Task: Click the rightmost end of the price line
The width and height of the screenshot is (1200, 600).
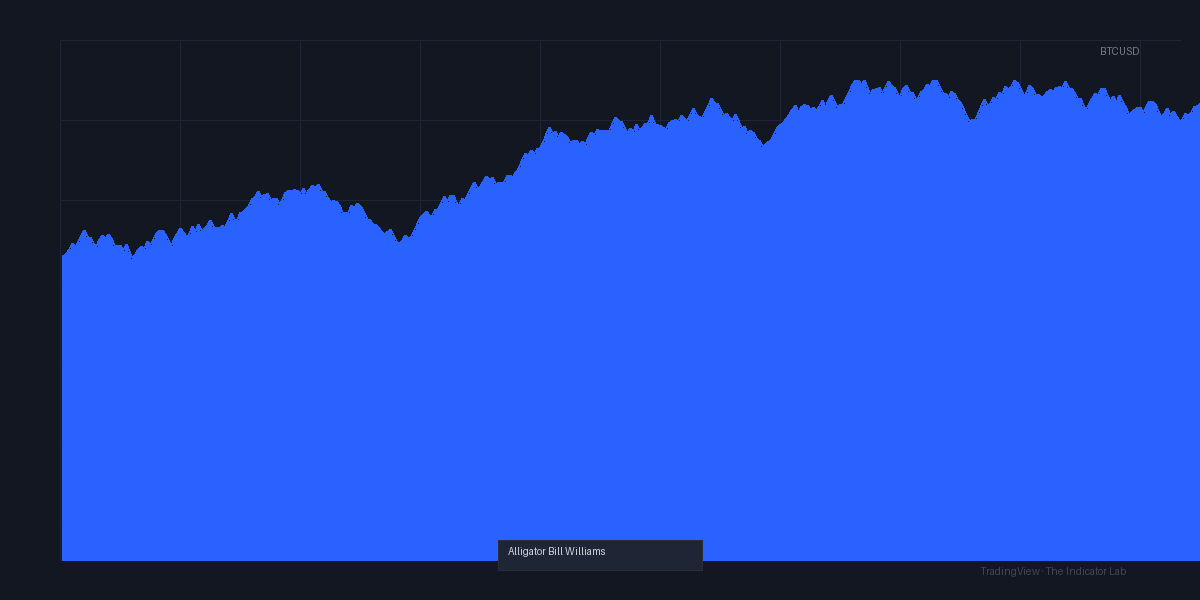Action: (x=1198, y=104)
